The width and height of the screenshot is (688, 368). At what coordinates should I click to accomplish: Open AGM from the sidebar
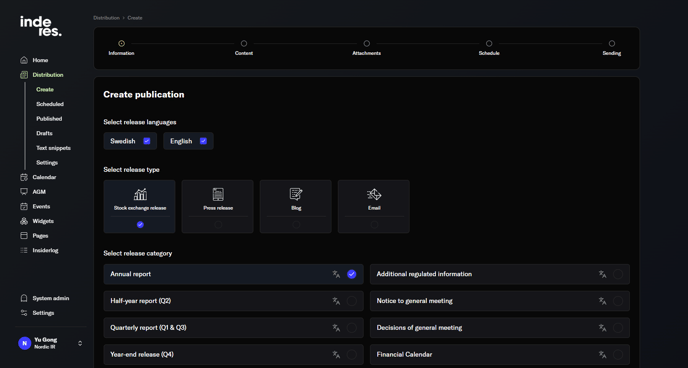[39, 192]
